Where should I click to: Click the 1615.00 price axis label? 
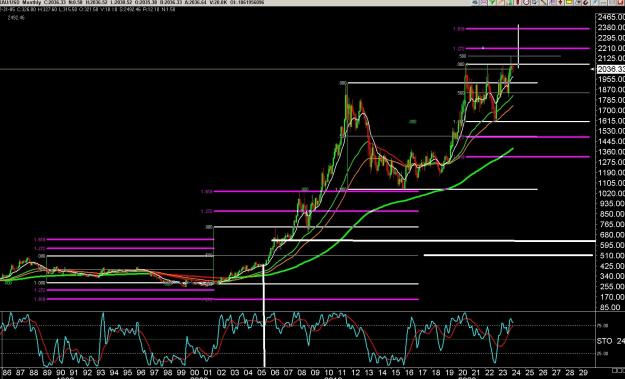click(611, 120)
